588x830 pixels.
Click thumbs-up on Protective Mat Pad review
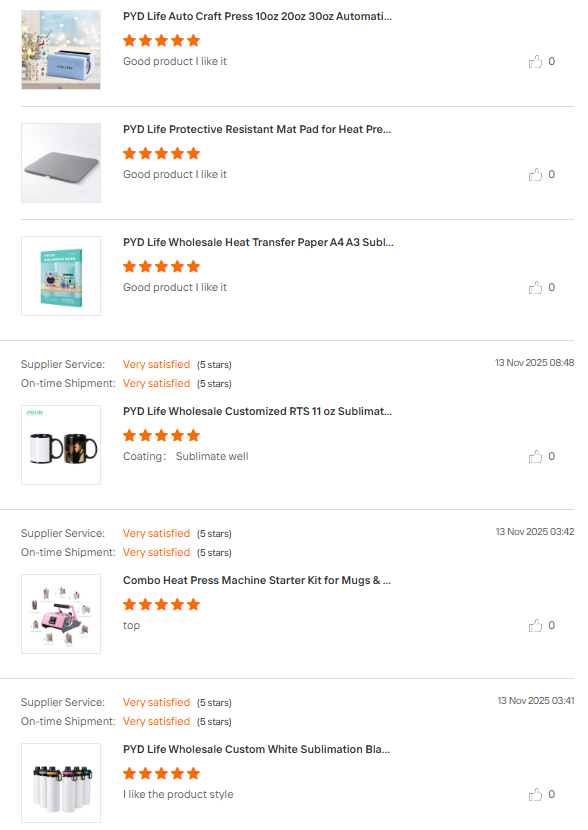(x=535, y=175)
